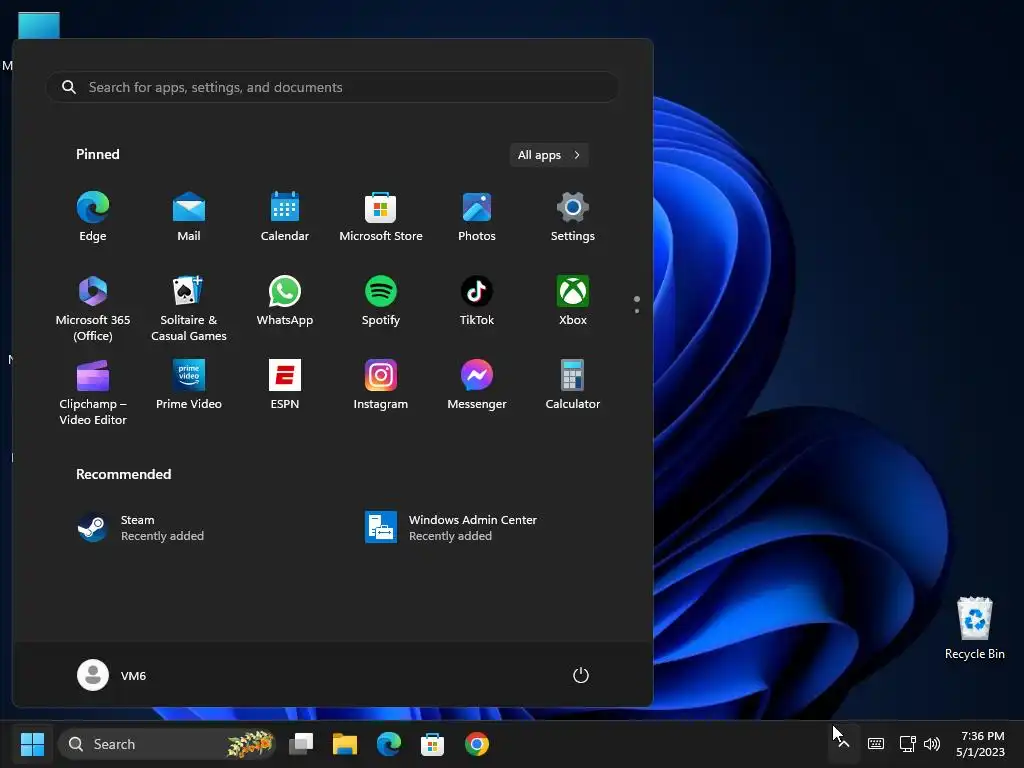Image resolution: width=1024 pixels, height=768 pixels.
Task: Open the Spotify app
Action: [381, 301]
